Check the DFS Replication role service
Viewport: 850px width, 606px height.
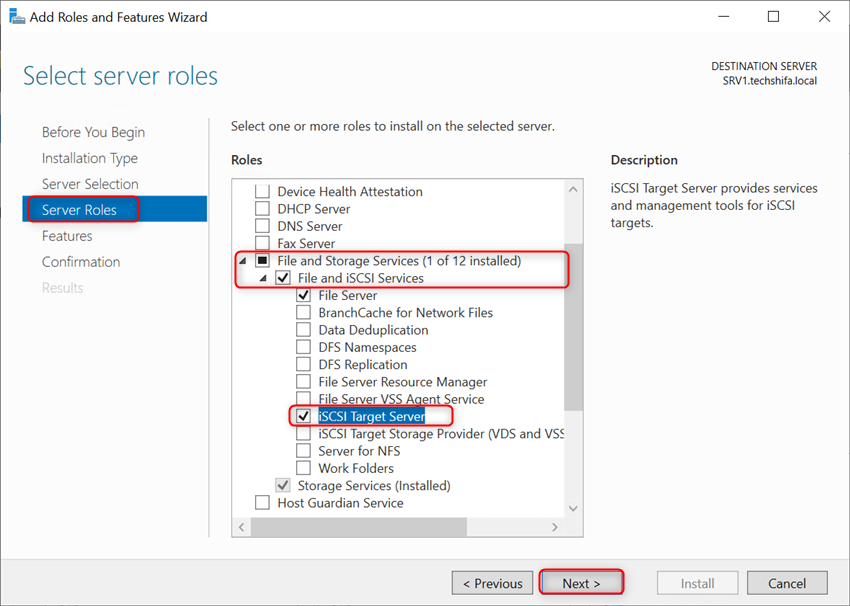coord(303,364)
